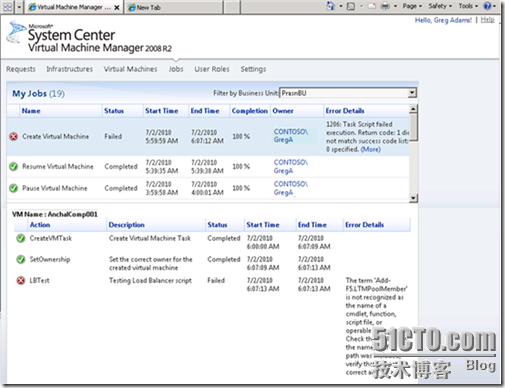Click the VM Name: AnchalComp001 label
This screenshot has width=505, height=388.
[x=55, y=214]
